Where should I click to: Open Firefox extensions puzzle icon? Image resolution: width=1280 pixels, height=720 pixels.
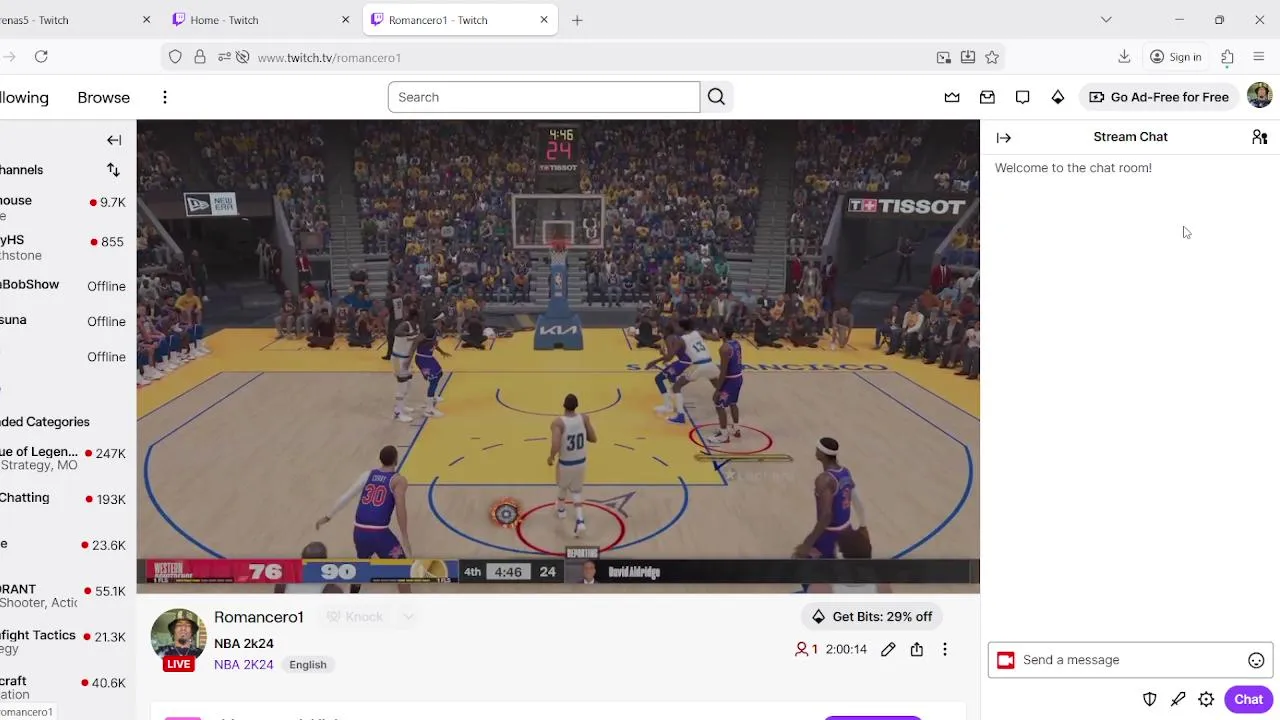point(1227,57)
